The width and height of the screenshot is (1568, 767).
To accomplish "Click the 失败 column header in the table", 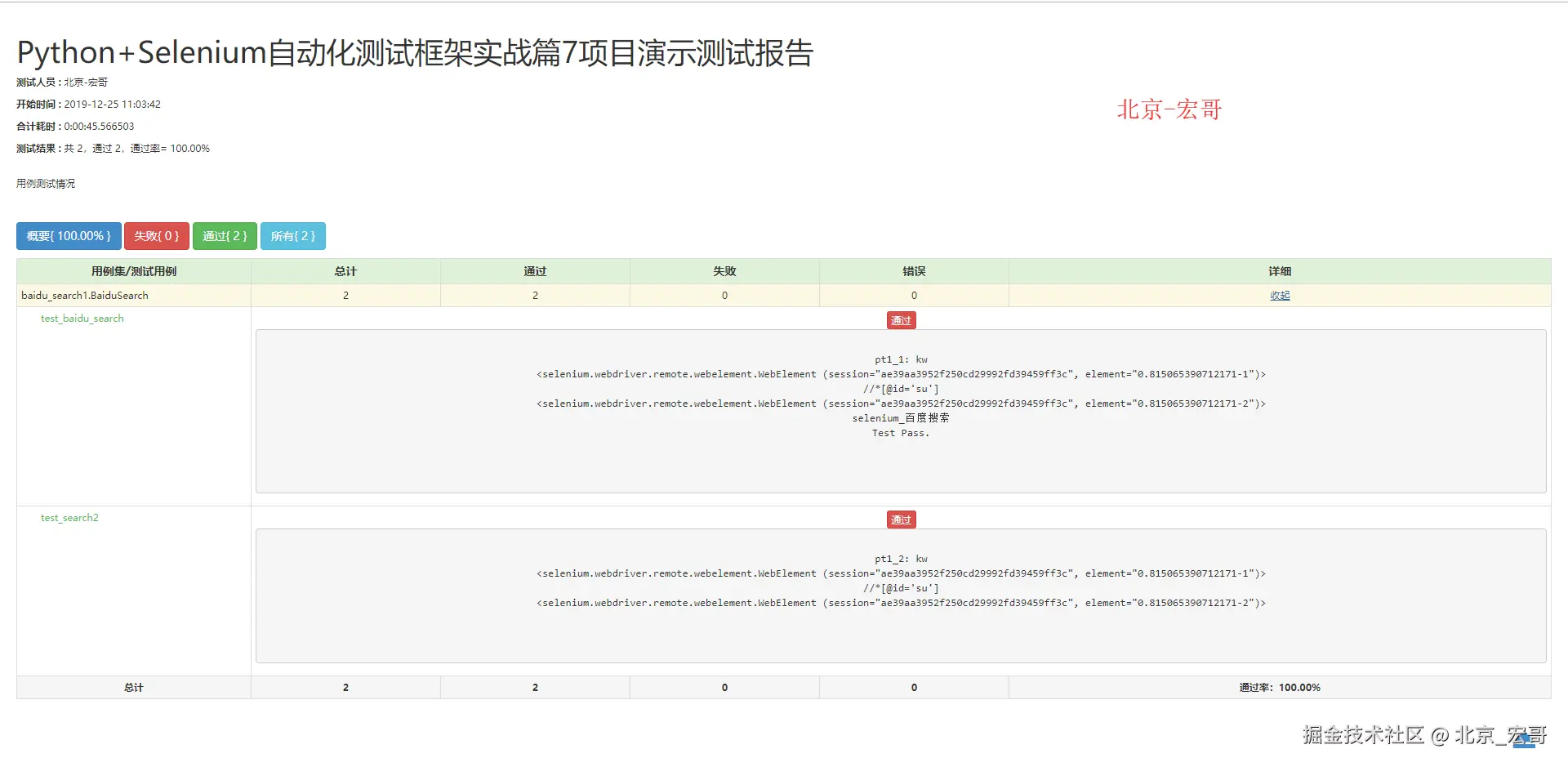I will click(724, 271).
